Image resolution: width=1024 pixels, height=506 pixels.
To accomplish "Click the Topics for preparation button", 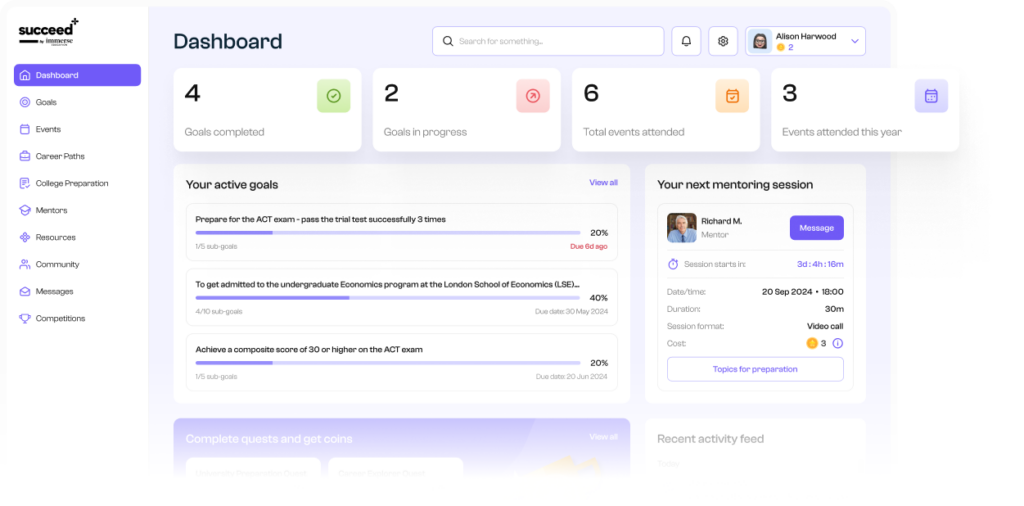I will tap(755, 369).
